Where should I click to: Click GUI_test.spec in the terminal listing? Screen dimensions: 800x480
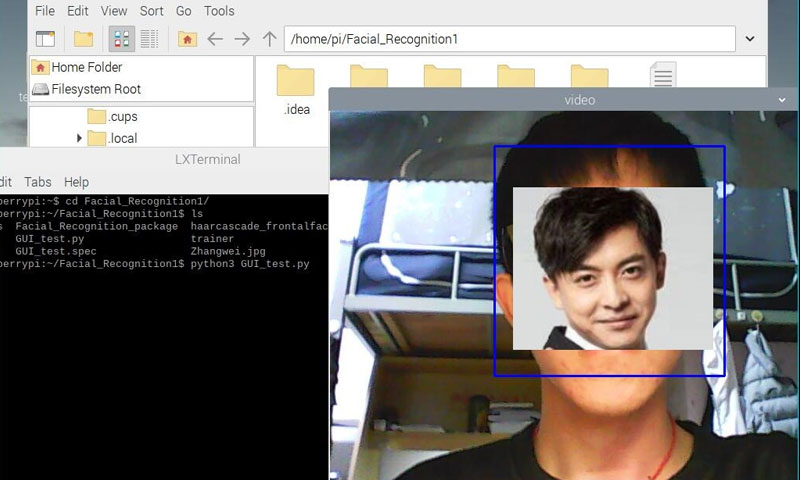(x=56, y=251)
